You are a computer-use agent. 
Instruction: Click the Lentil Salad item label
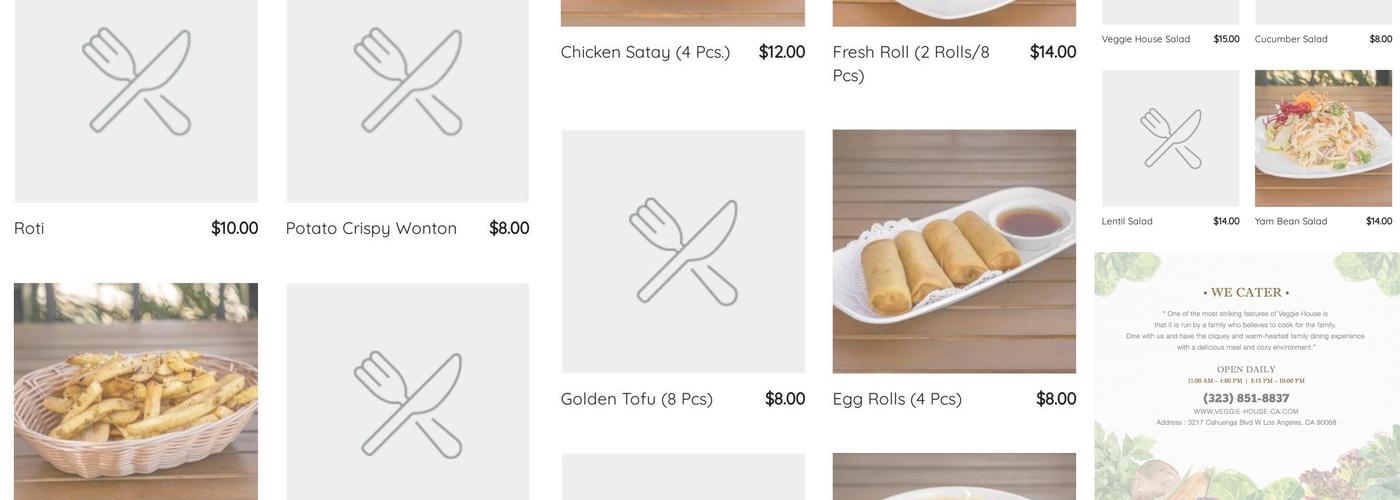click(1127, 221)
